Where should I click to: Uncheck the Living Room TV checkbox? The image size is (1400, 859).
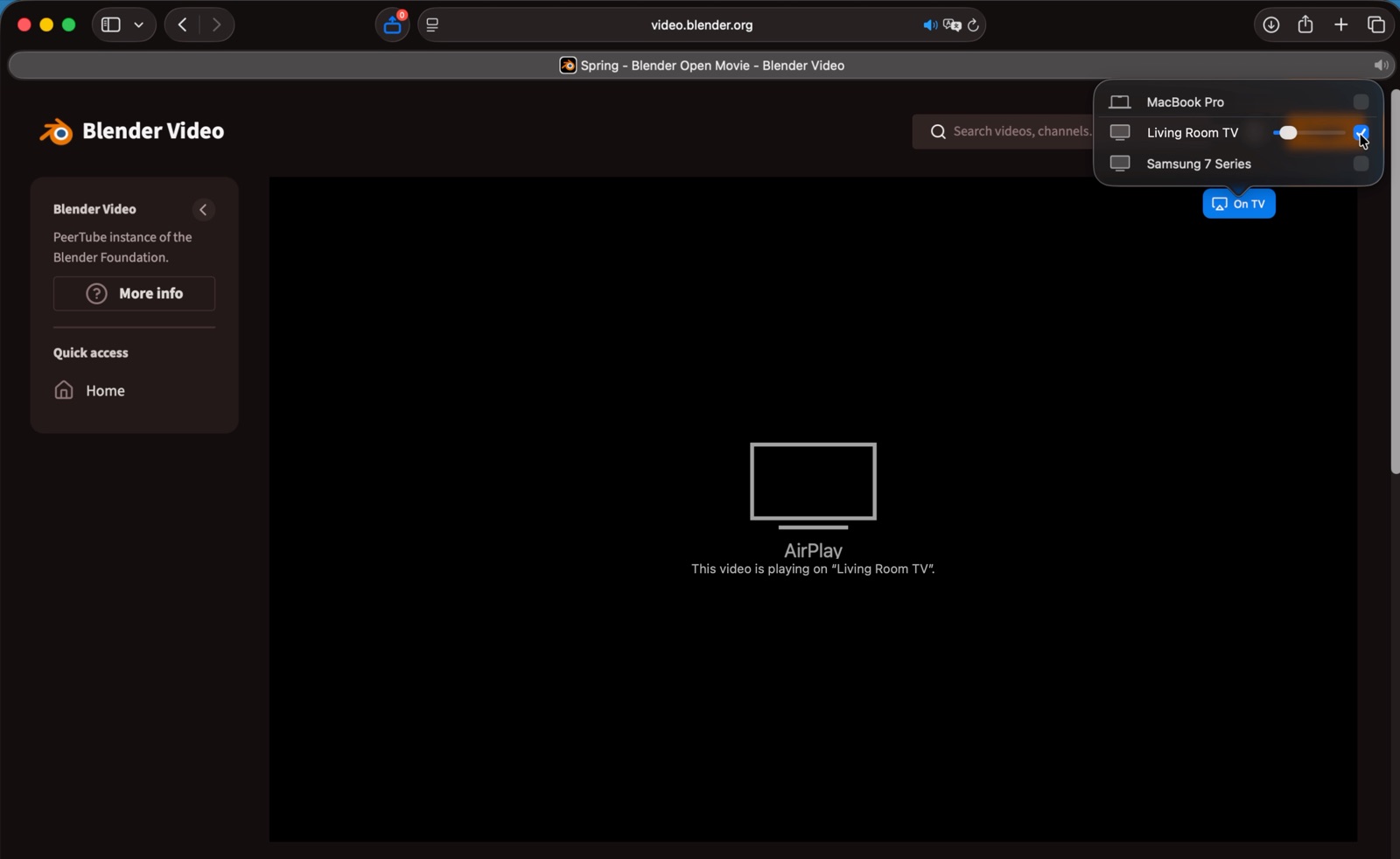pyautogui.click(x=1361, y=133)
